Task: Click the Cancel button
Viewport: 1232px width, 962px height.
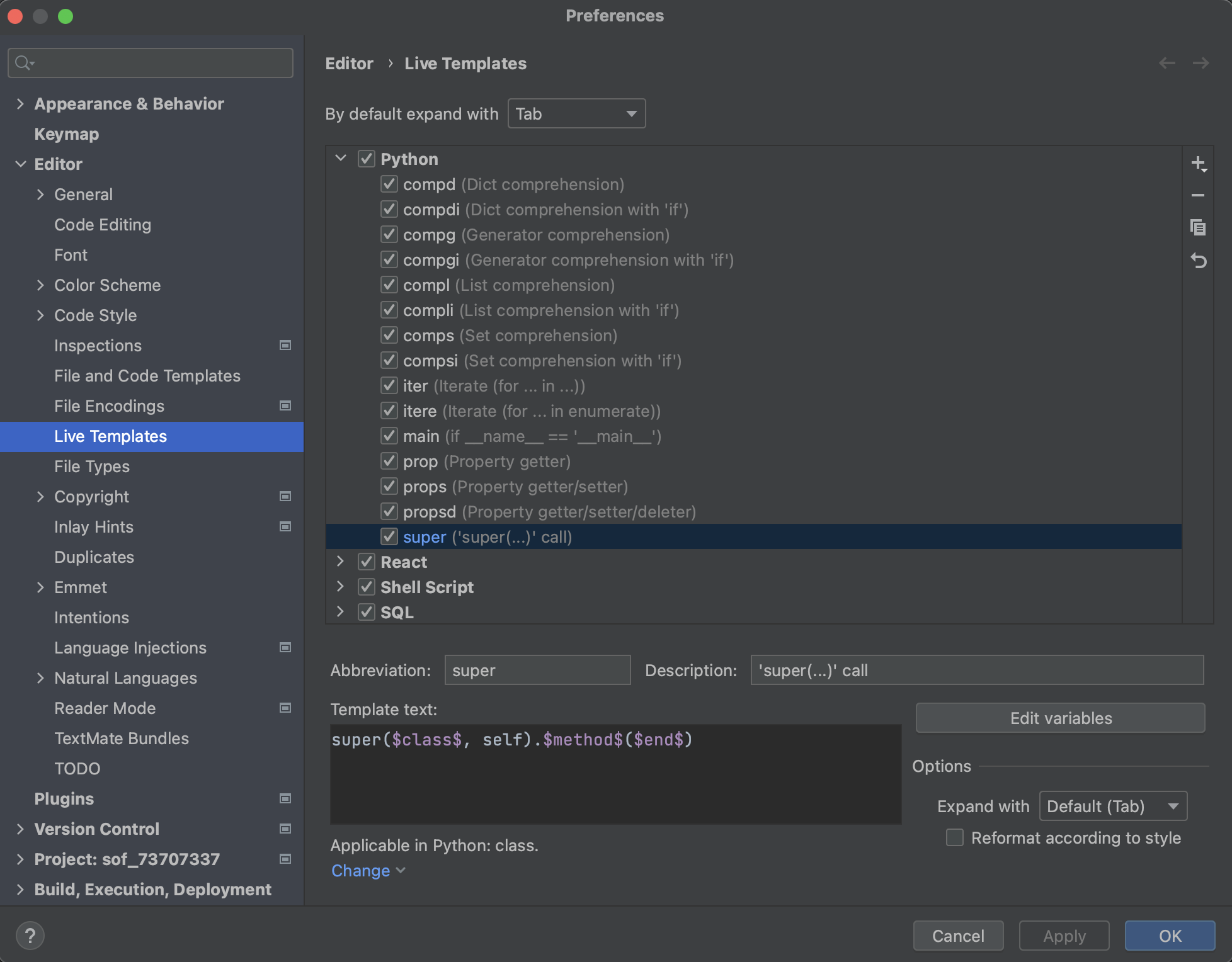Action: pyautogui.click(x=958, y=936)
